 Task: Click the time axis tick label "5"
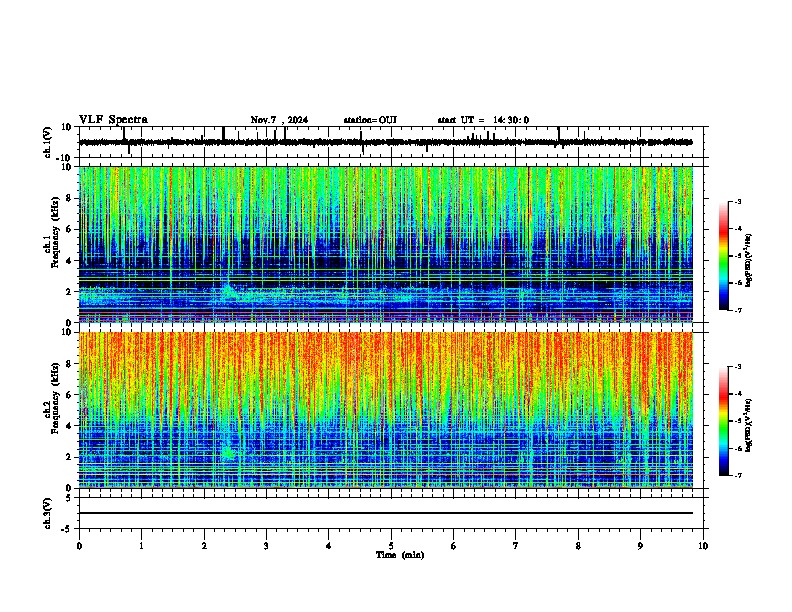(x=391, y=546)
